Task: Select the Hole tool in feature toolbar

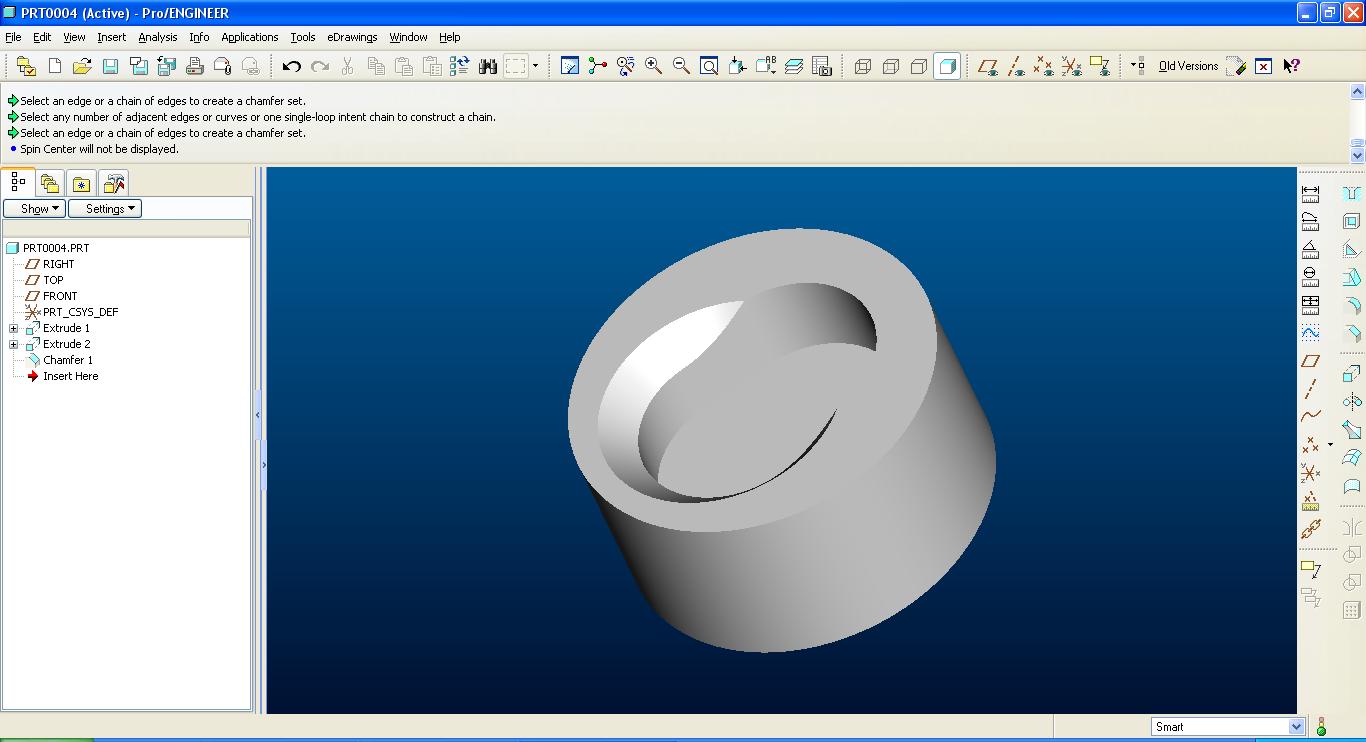Action: pos(1352,193)
